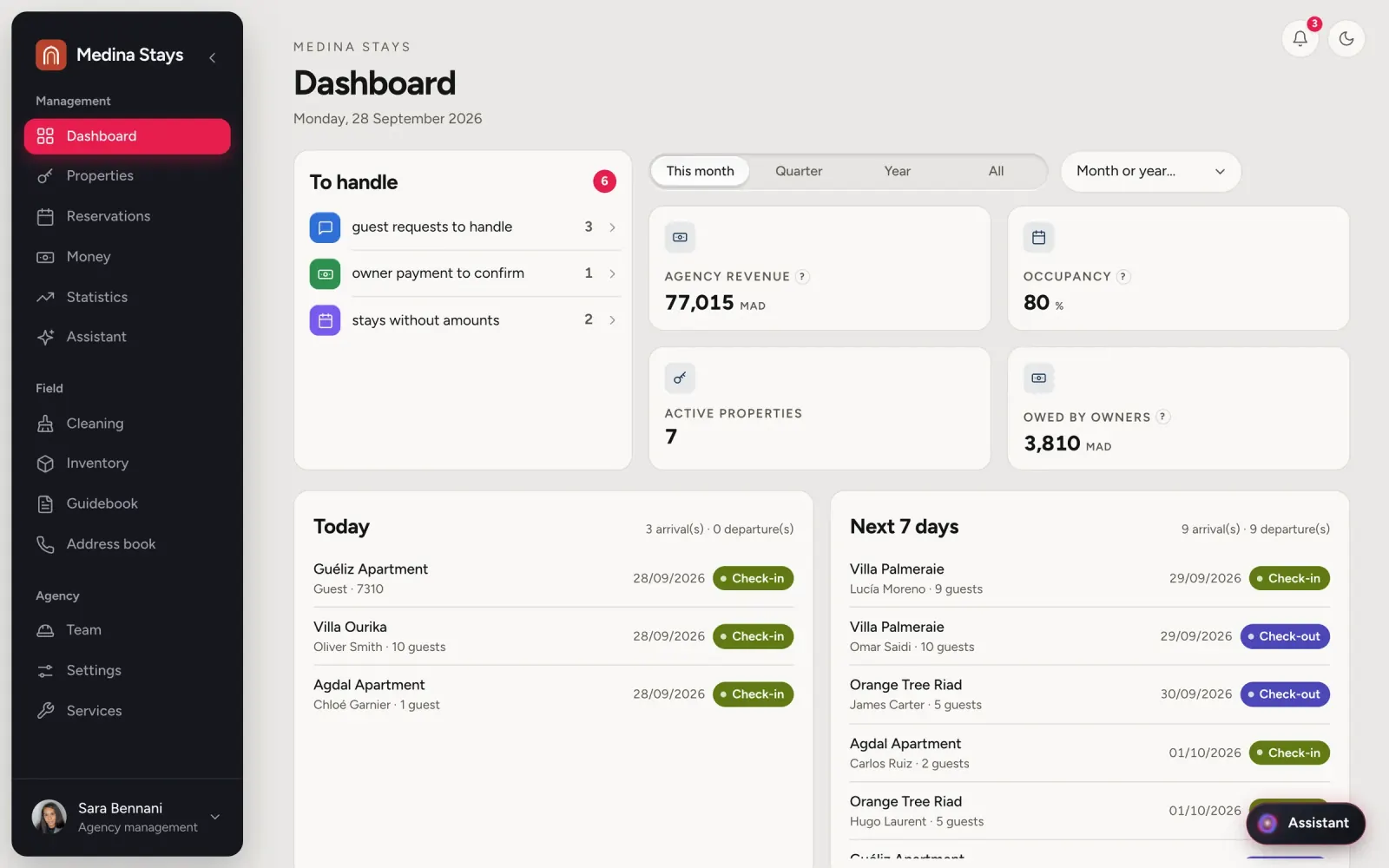Toggle dark mode moon icon
Image resolution: width=1389 pixels, height=868 pixels.
tap(1346, 38)
